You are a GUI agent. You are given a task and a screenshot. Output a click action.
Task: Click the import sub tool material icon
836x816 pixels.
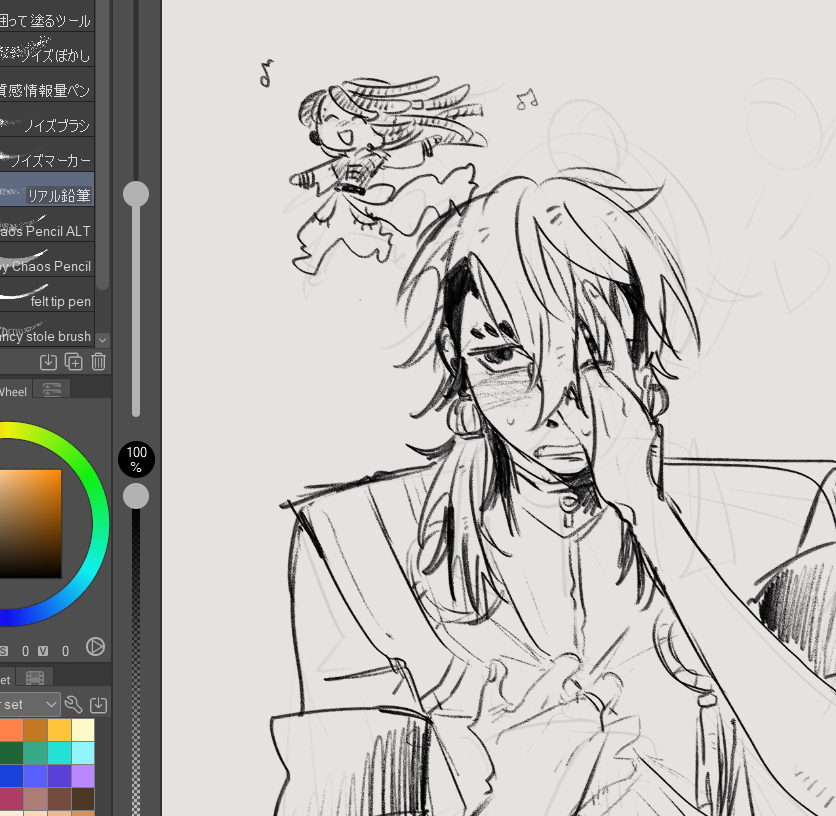(49, 362)
